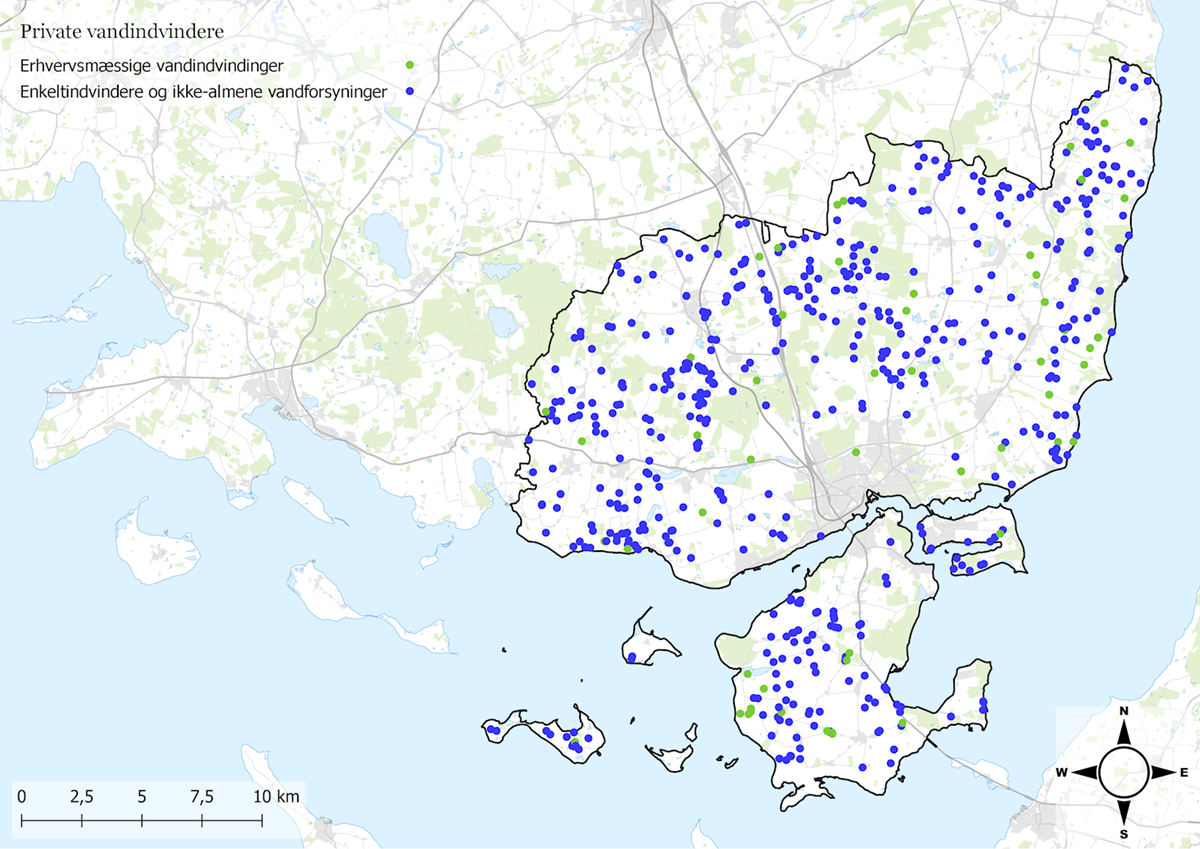Click the E letter on the compass rose
The width and height of the screenshot is (1200, 849).
click(x=1184, y=772)
